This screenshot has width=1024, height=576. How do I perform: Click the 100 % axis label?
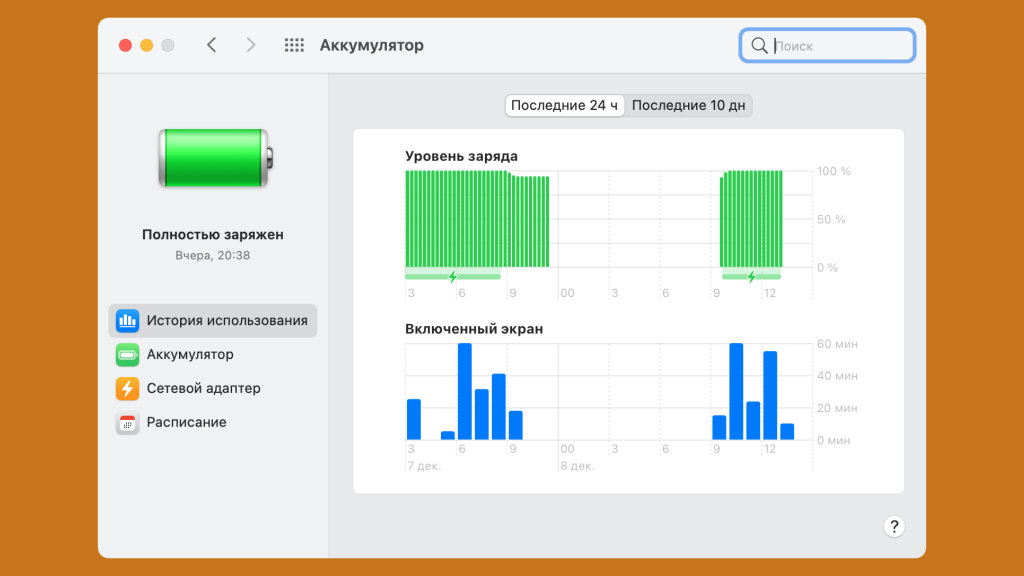[834, 171]
